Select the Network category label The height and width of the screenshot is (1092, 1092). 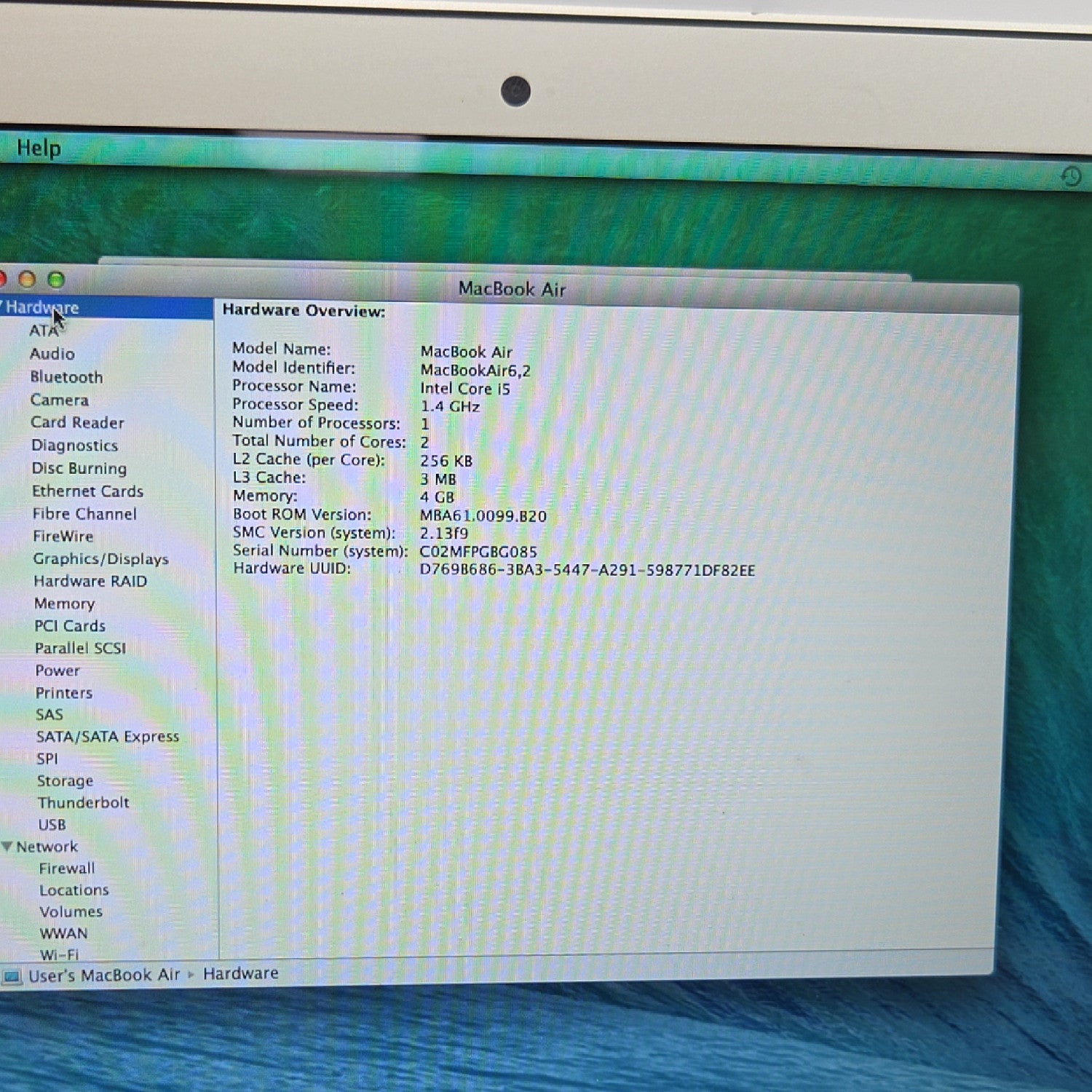(47, 847)
